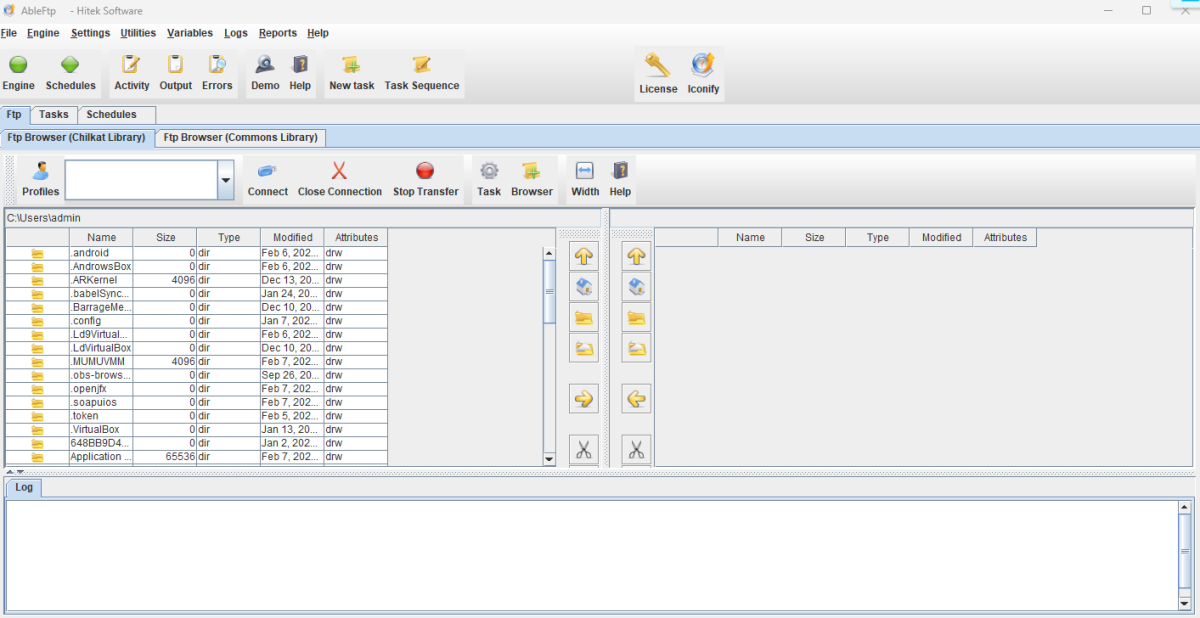The image size is (1200, 618).
Task: Click the local file list scroll down arrow
Action: tap(548, 459)
